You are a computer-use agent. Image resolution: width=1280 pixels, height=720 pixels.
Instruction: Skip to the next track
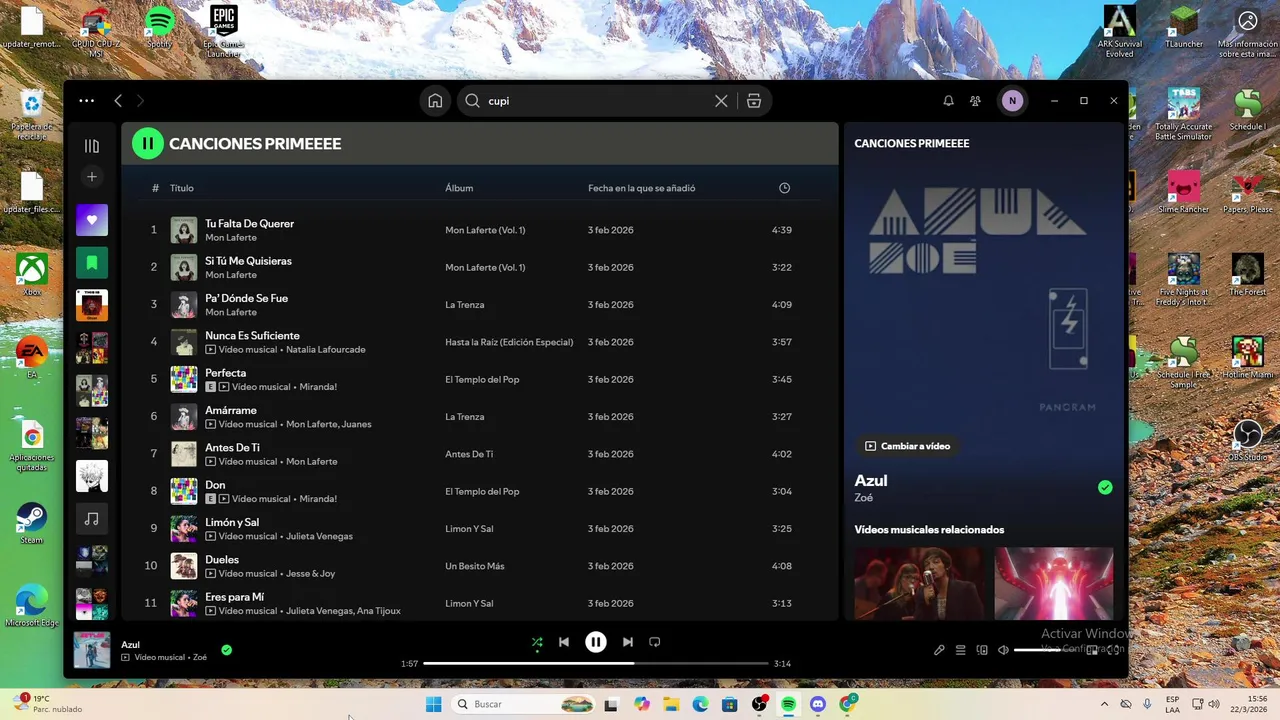[628, 642]
